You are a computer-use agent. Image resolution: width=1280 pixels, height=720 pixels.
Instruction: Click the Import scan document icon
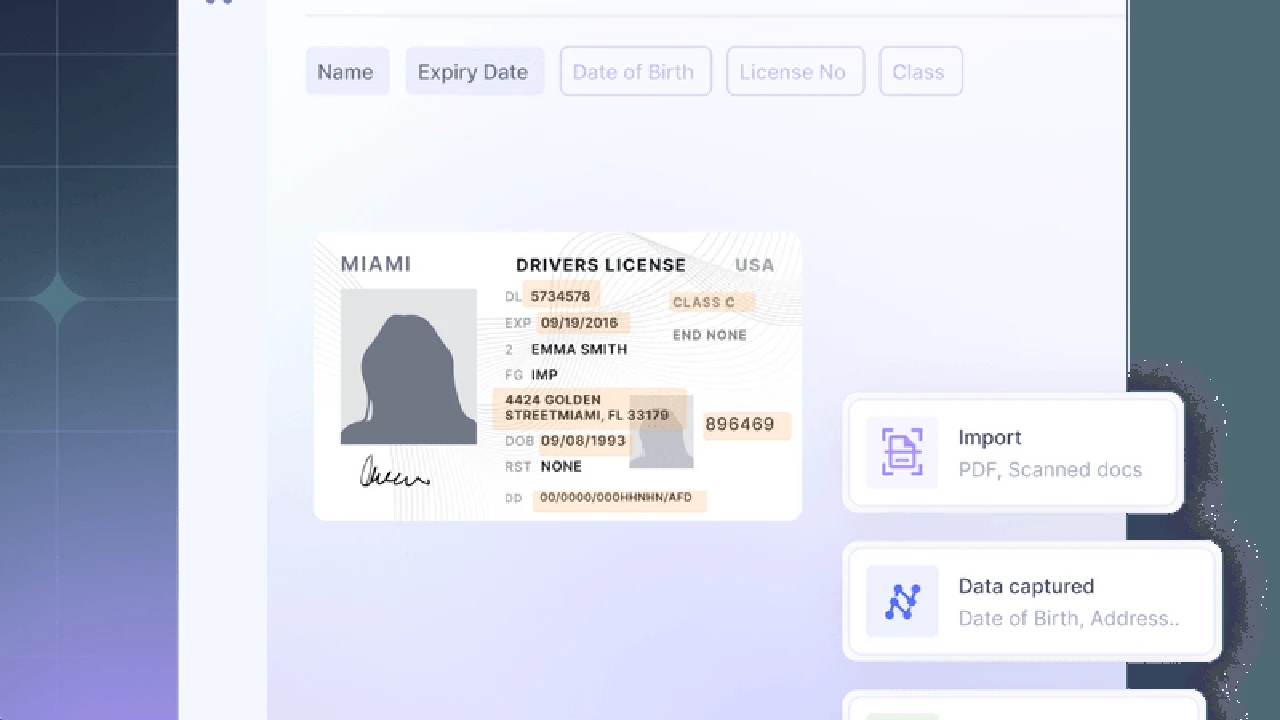(x=901, y=453)
